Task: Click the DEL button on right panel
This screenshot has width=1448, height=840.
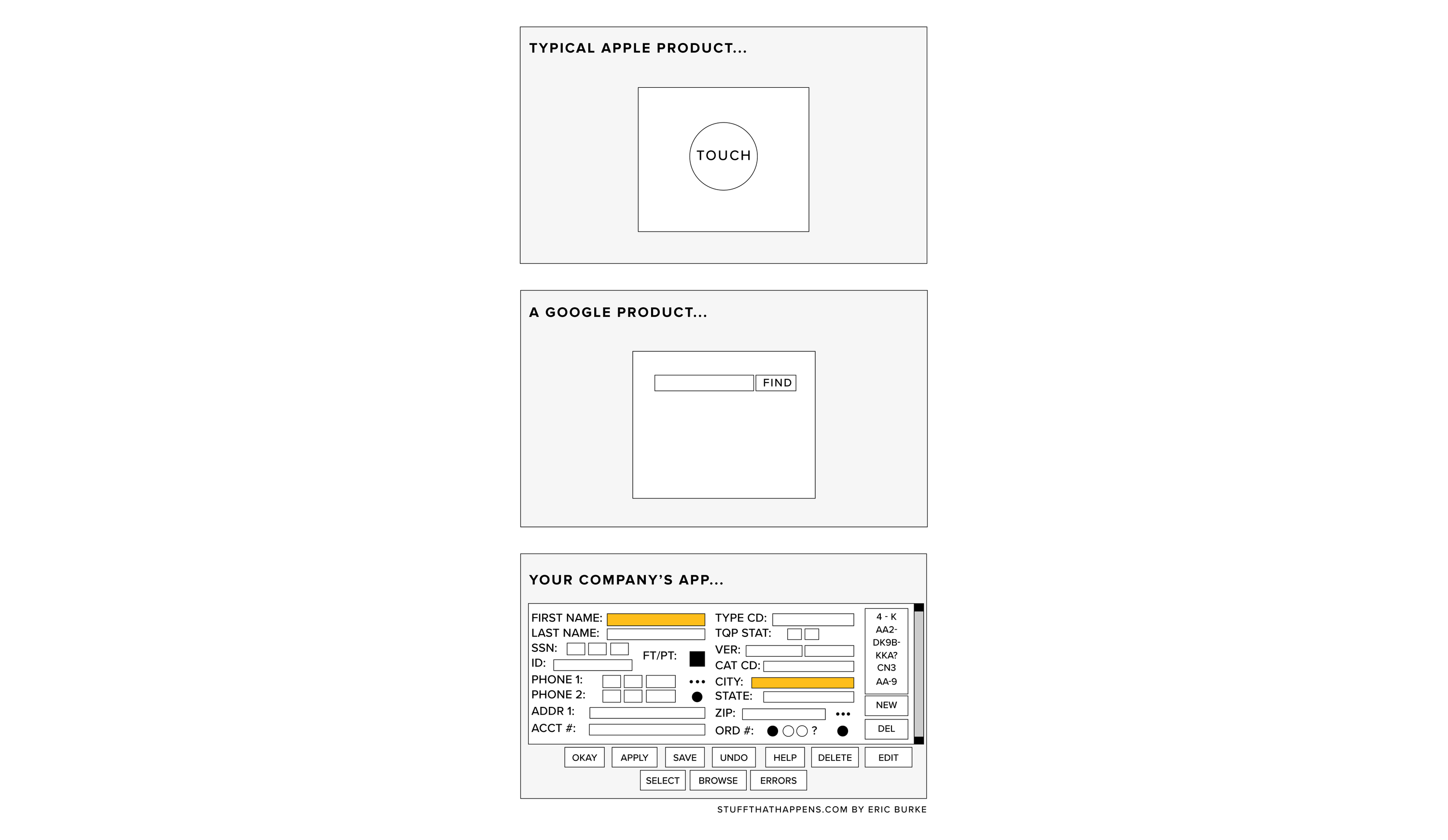Action: tap(886, 728)
